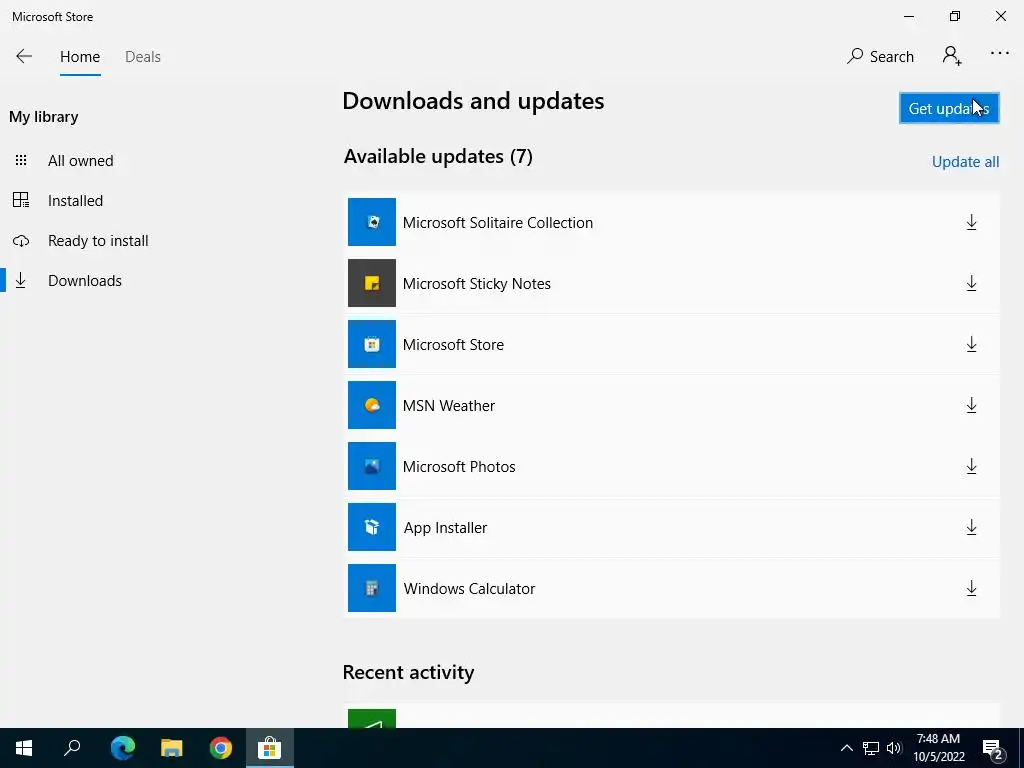Download update for App Installer
Image resolution: width=1024 pixels, height=768 pixels.
[971, 527]
